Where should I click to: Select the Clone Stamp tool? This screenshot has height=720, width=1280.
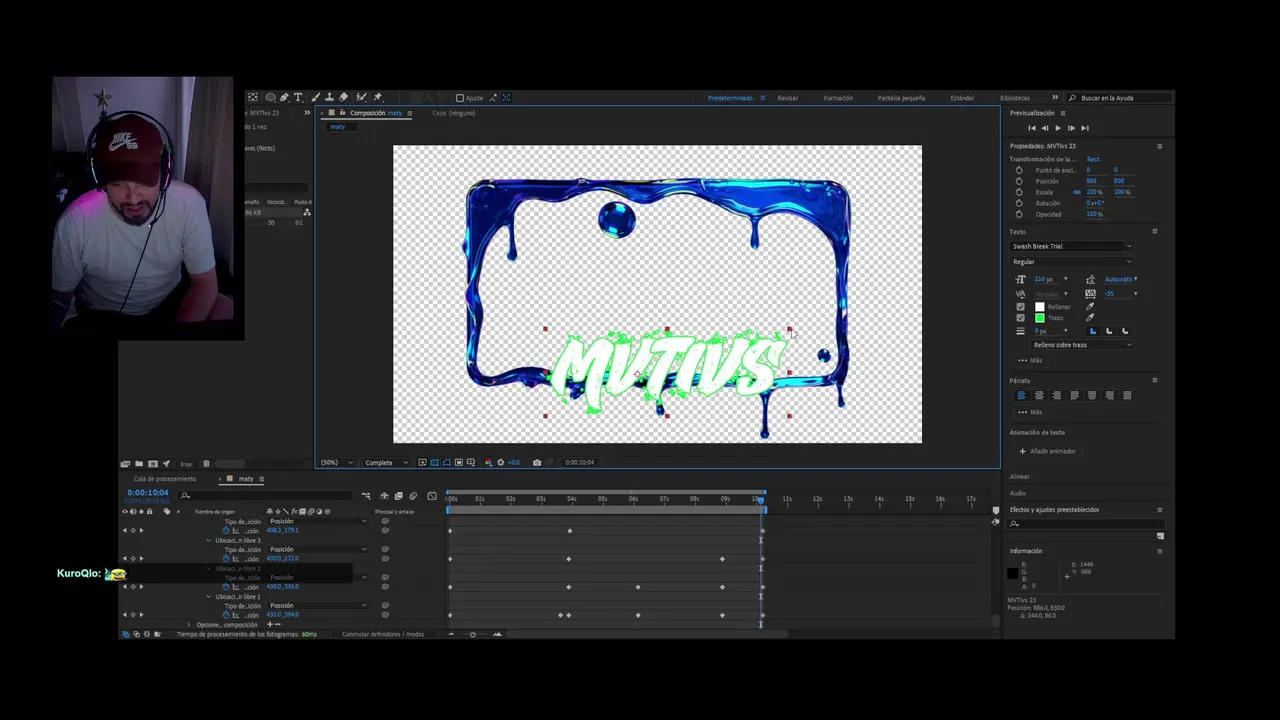(329, 97)
